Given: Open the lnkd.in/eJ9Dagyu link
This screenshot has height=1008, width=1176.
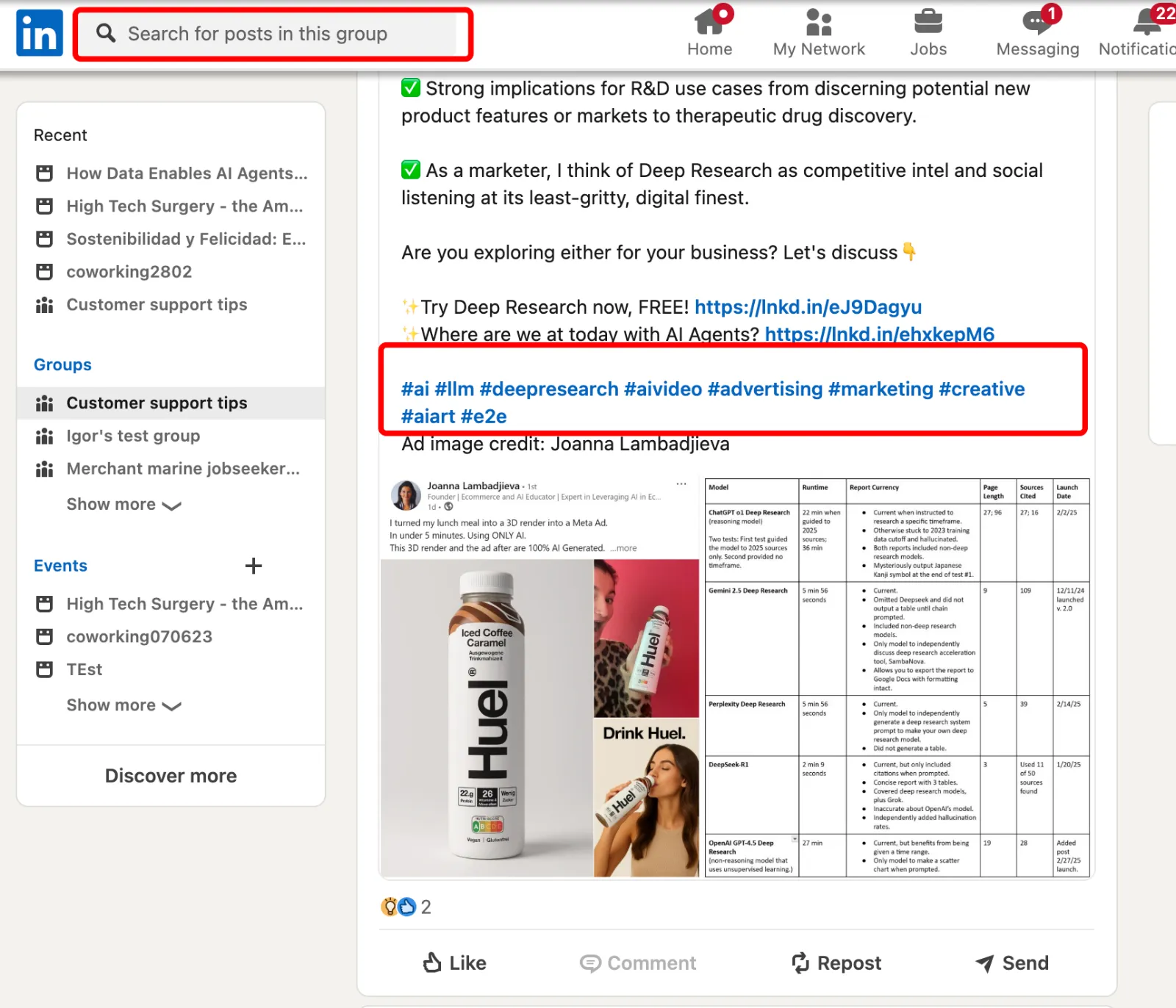Looking at the screenshot, I should [x=808, y=307].
